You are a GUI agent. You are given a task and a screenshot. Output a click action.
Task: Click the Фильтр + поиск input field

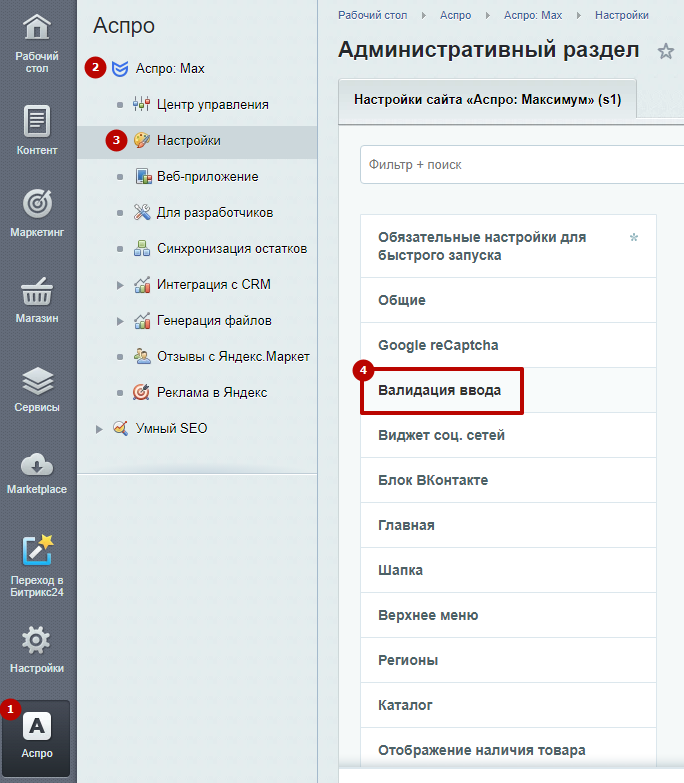pos(522,164)
